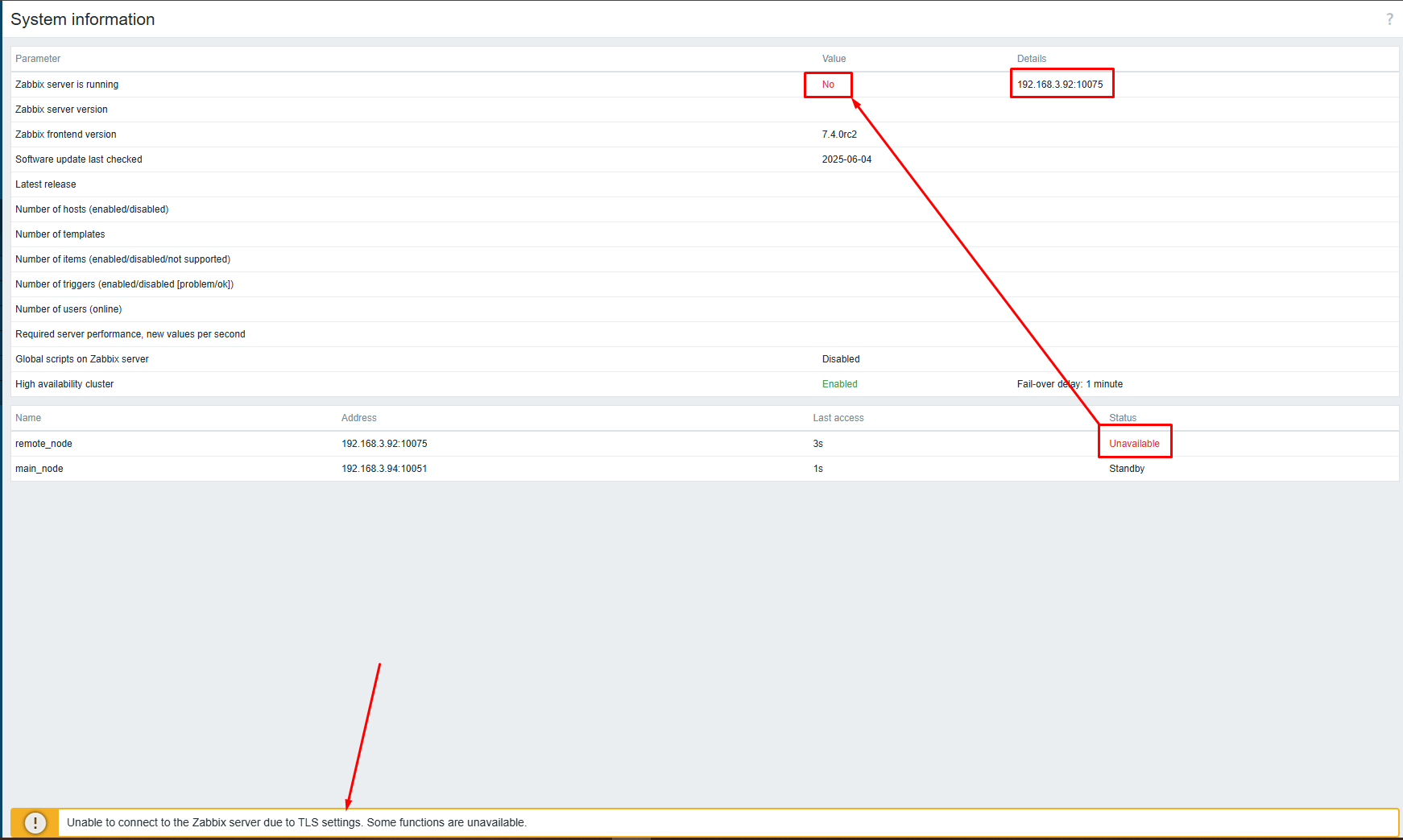Click 'Number of users (online)' label
The width and height of the screenshot is (1403, 840).
68,309
